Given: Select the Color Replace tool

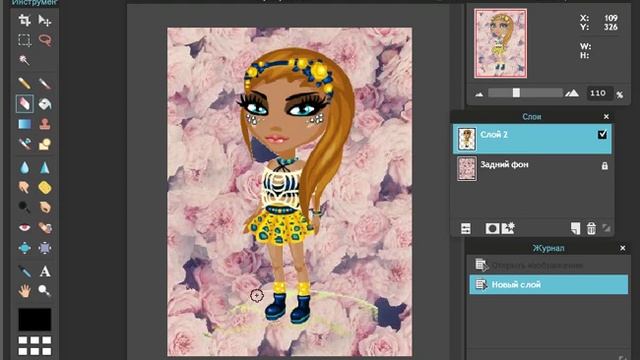Looking at the screenshot, I should 24,144.
